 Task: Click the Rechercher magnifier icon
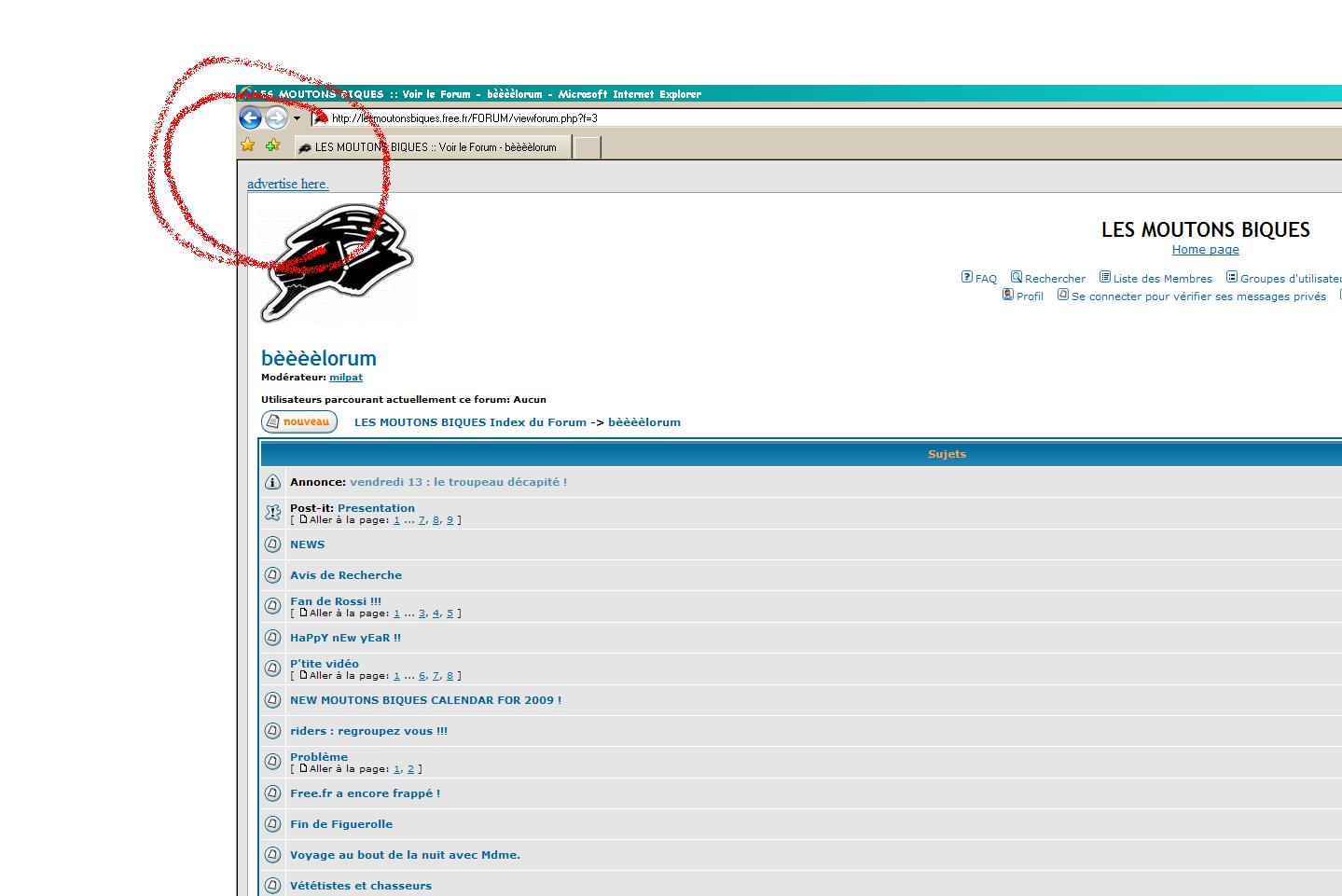click(x=1017, y=277)
